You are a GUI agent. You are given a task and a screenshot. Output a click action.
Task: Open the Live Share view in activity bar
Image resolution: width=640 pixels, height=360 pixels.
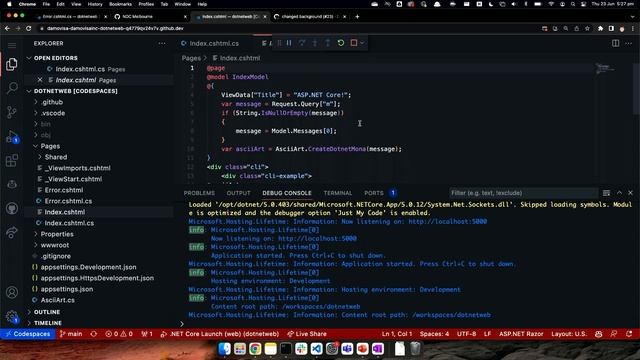12,233
